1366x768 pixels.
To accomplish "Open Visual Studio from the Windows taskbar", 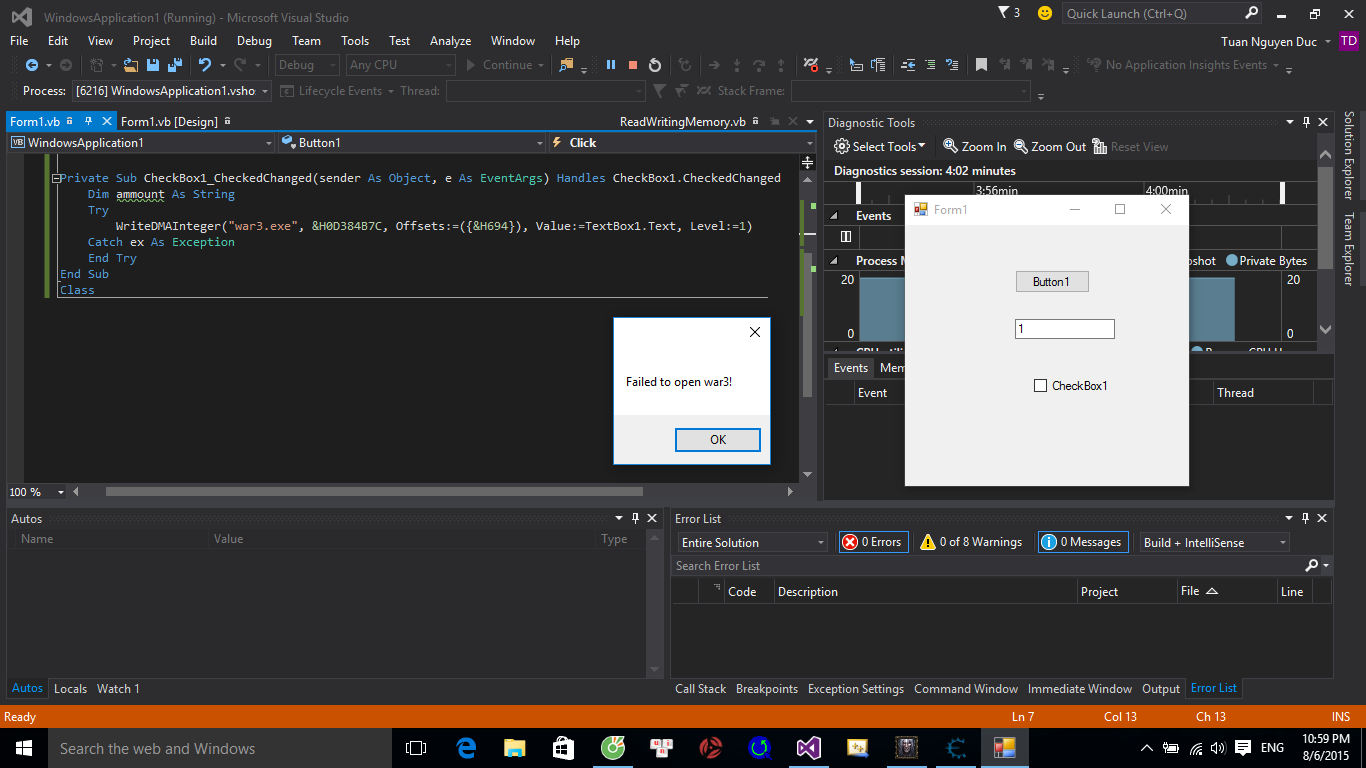I will click(x=808, y=748).
